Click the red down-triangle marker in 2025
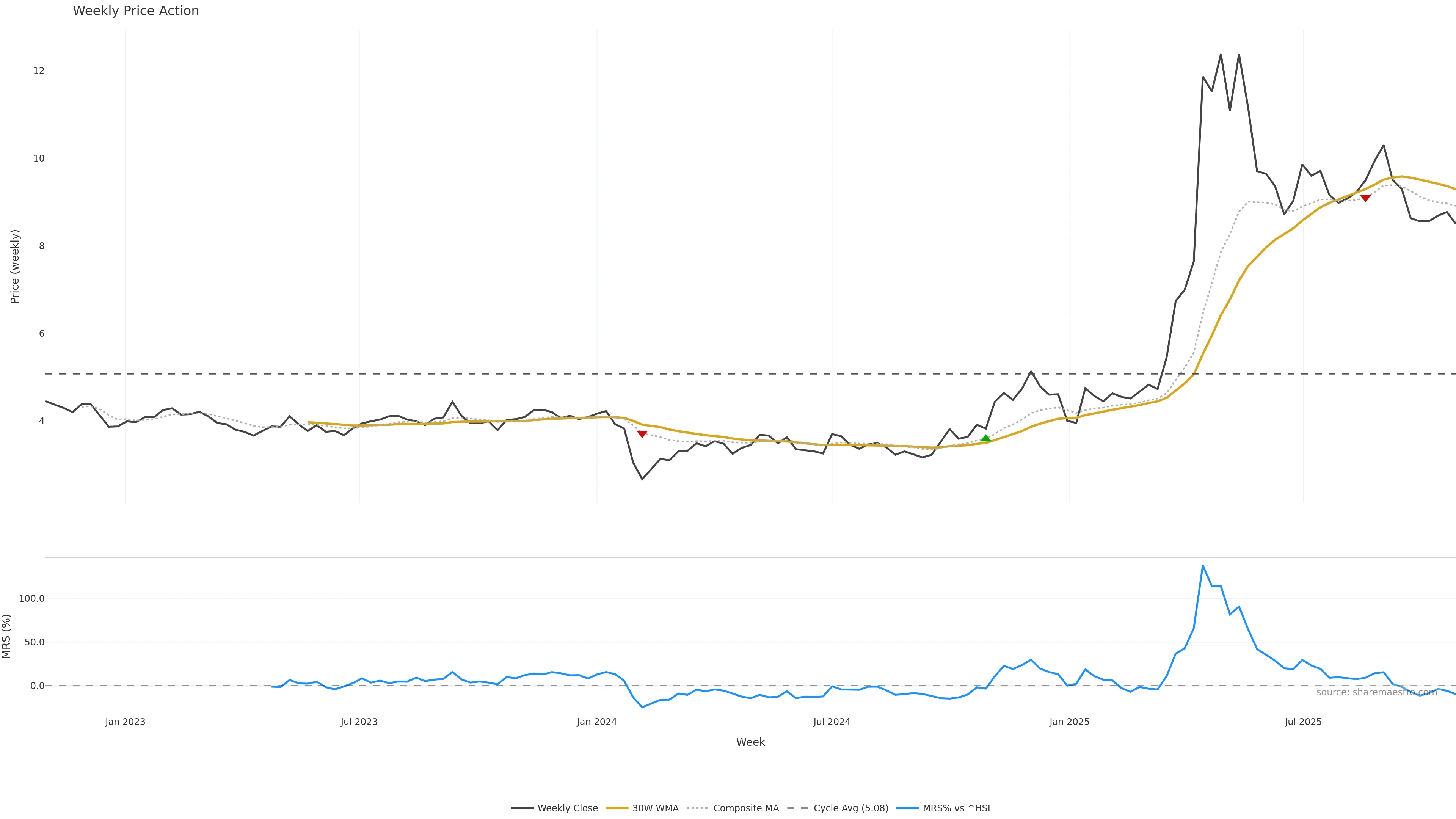The width and height of the screenshot is (1456, 819). (1365, 198)
